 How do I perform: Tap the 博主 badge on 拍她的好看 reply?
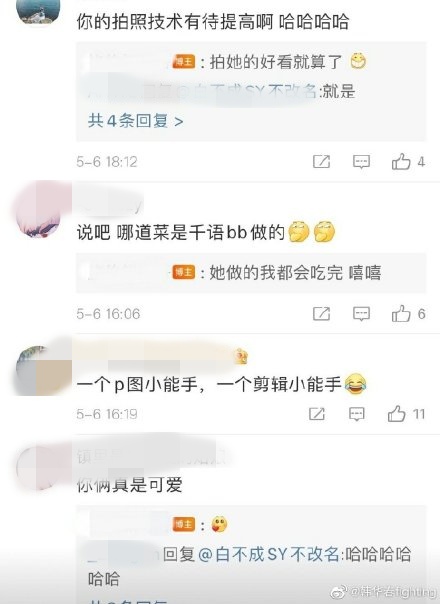coord(184,62)
